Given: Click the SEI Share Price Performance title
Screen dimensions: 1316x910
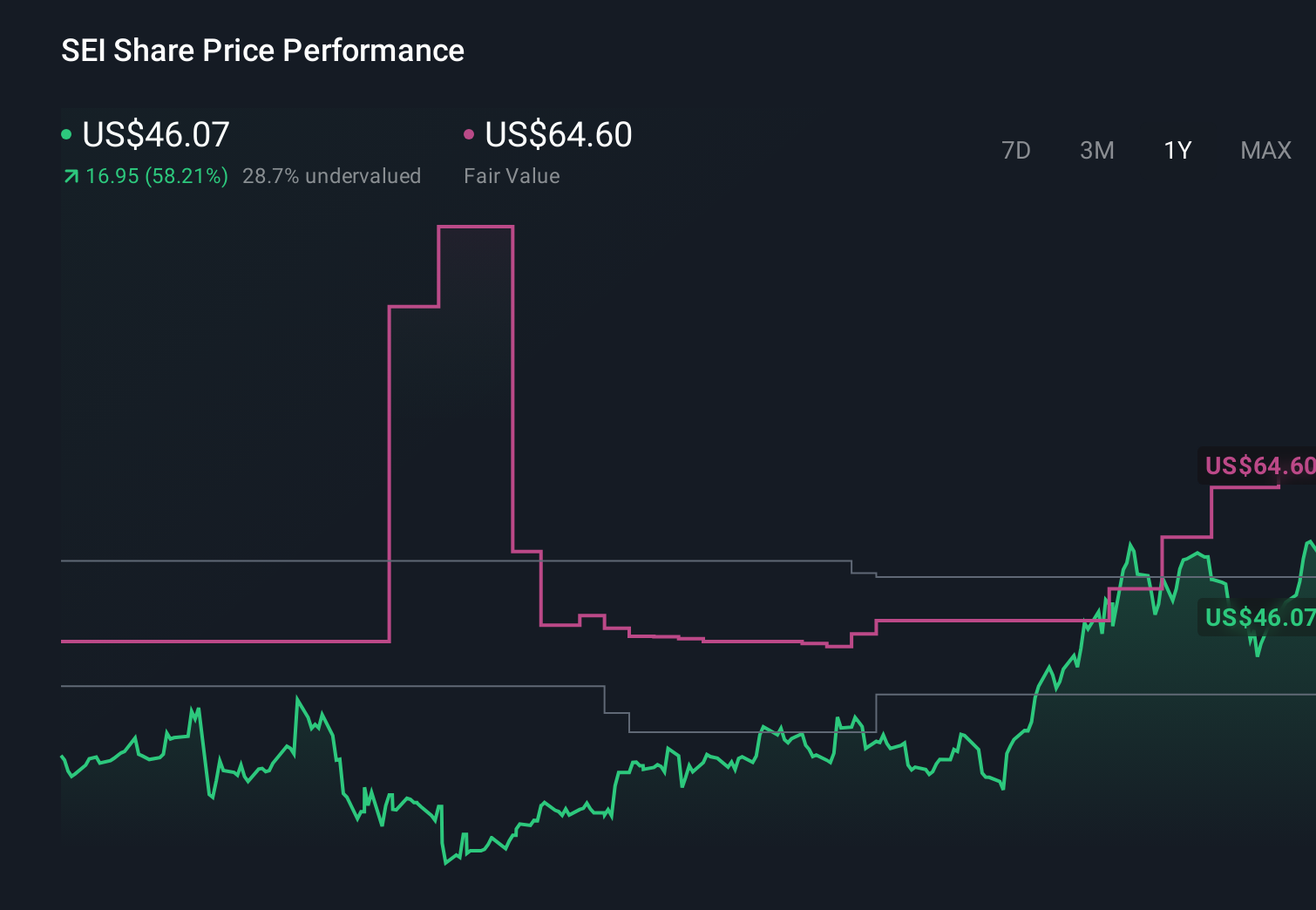Looking at the screenshot, I should coord(262,51).
